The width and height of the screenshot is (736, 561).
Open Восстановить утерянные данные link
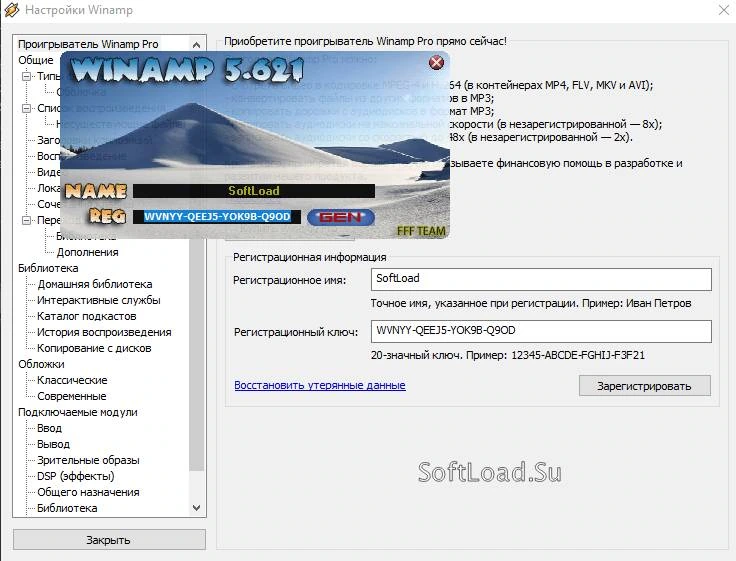320,385
